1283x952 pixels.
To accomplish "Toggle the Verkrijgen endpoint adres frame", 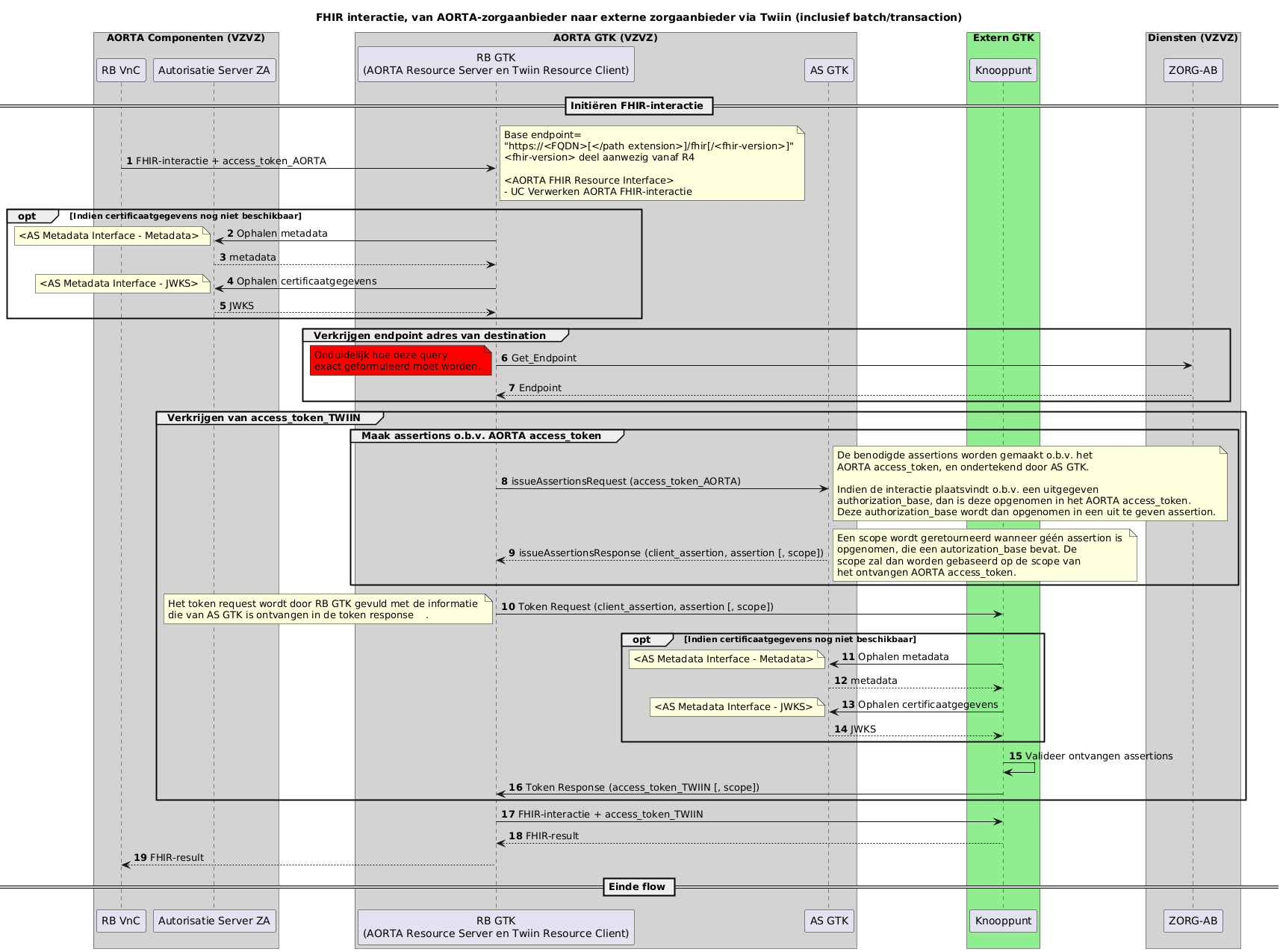I will (x=430, y=335).
